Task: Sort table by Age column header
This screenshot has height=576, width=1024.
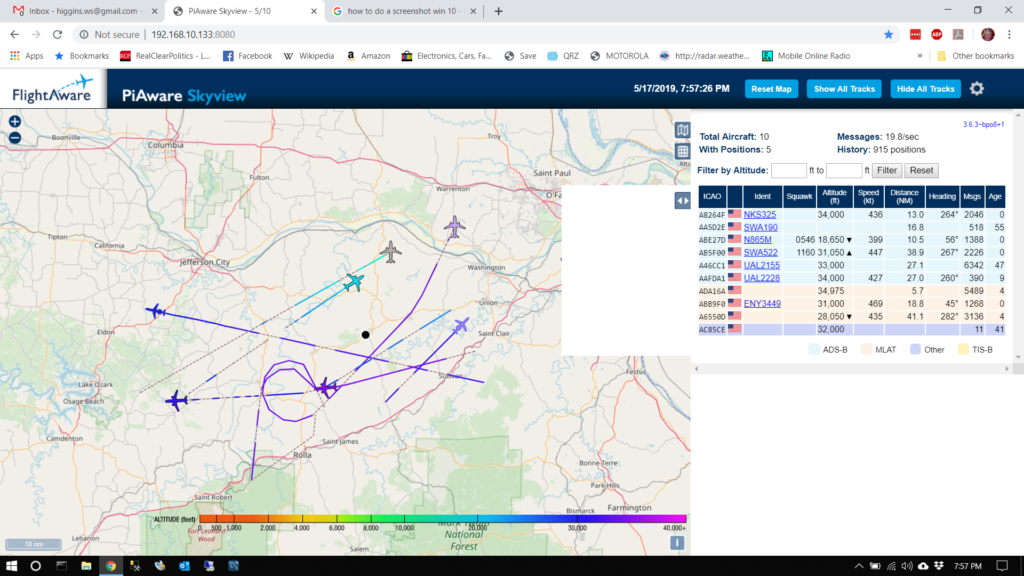Action: click(x=995, y=197)
